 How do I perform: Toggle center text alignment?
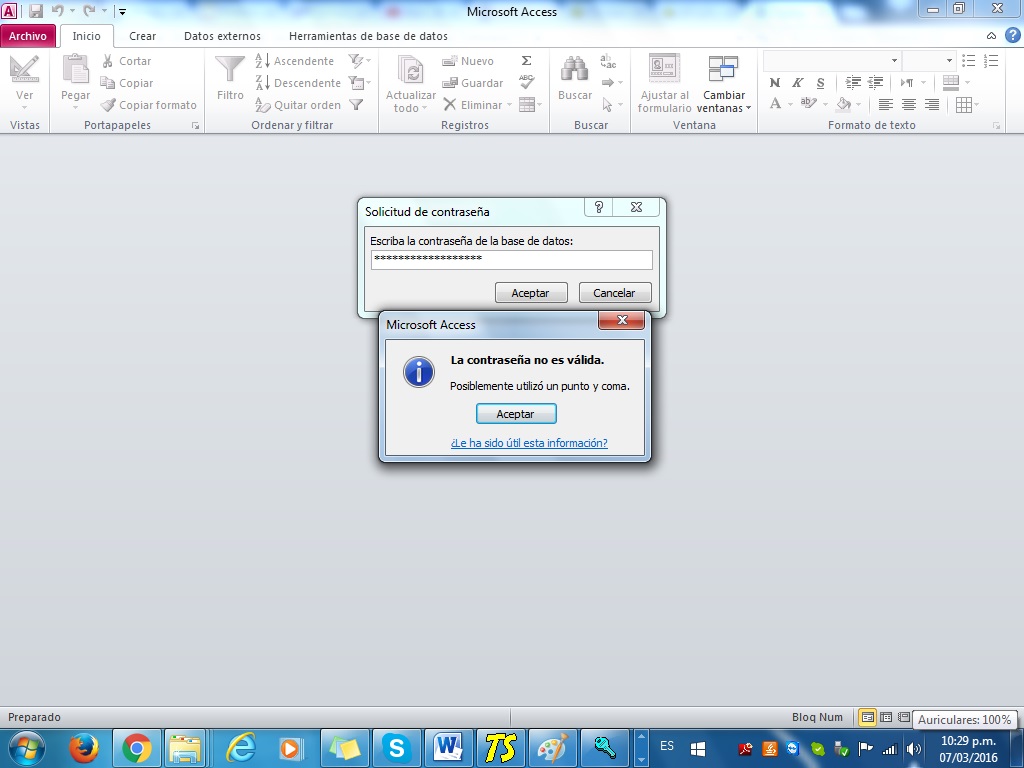(x=908, y=104)
